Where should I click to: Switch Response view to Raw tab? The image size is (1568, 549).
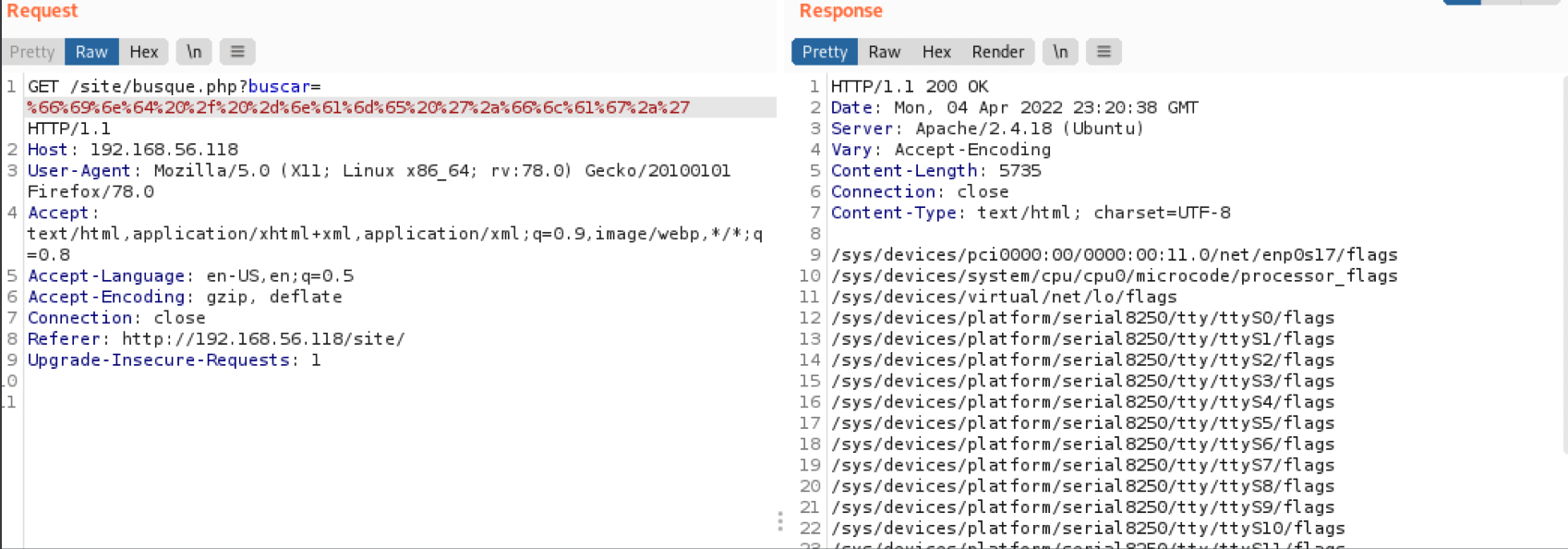[x=884, y=52]
